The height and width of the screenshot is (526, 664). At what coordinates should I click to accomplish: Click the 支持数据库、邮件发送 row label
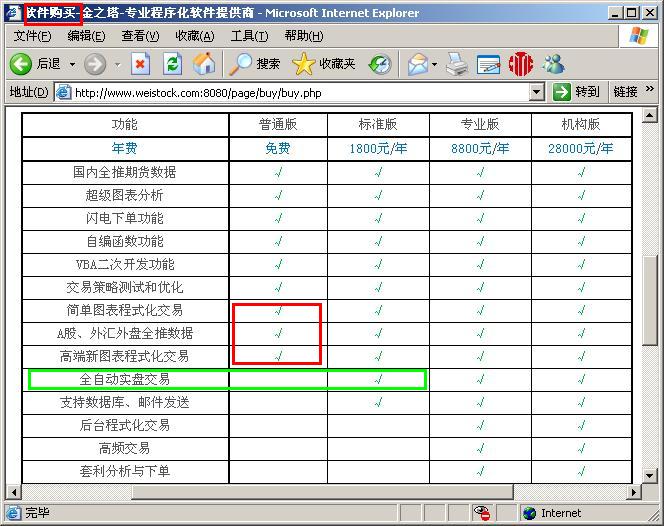pyautogui.click(x=124, y=402)
